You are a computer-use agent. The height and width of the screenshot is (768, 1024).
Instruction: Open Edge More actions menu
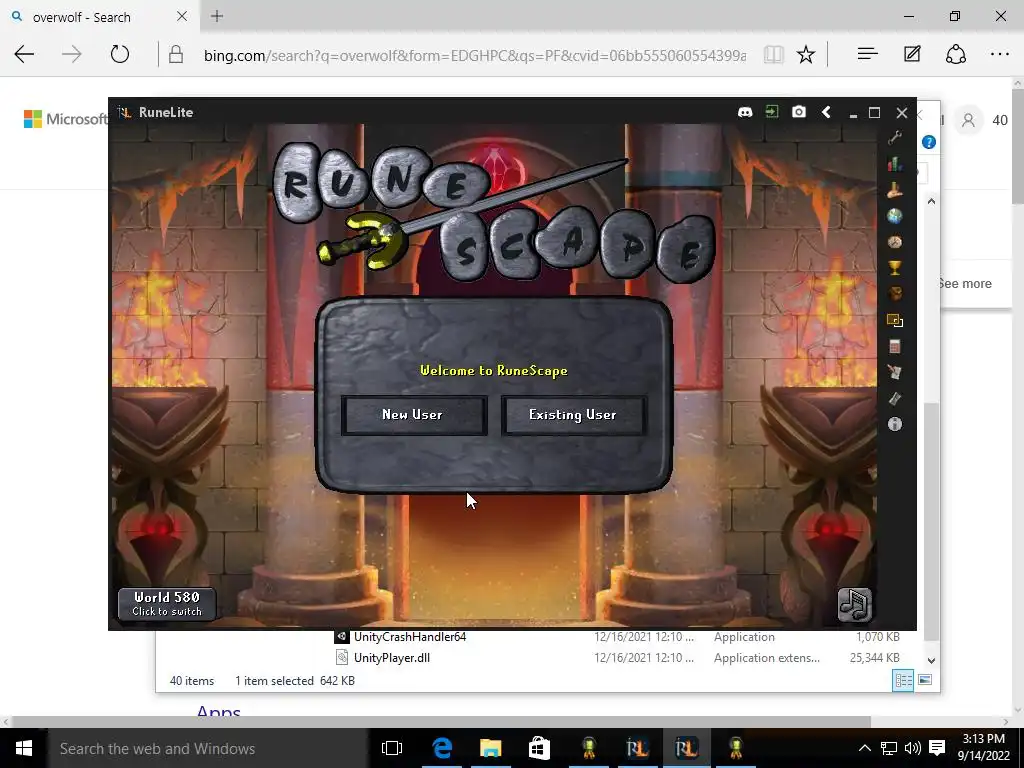[x=1000, y=55]
